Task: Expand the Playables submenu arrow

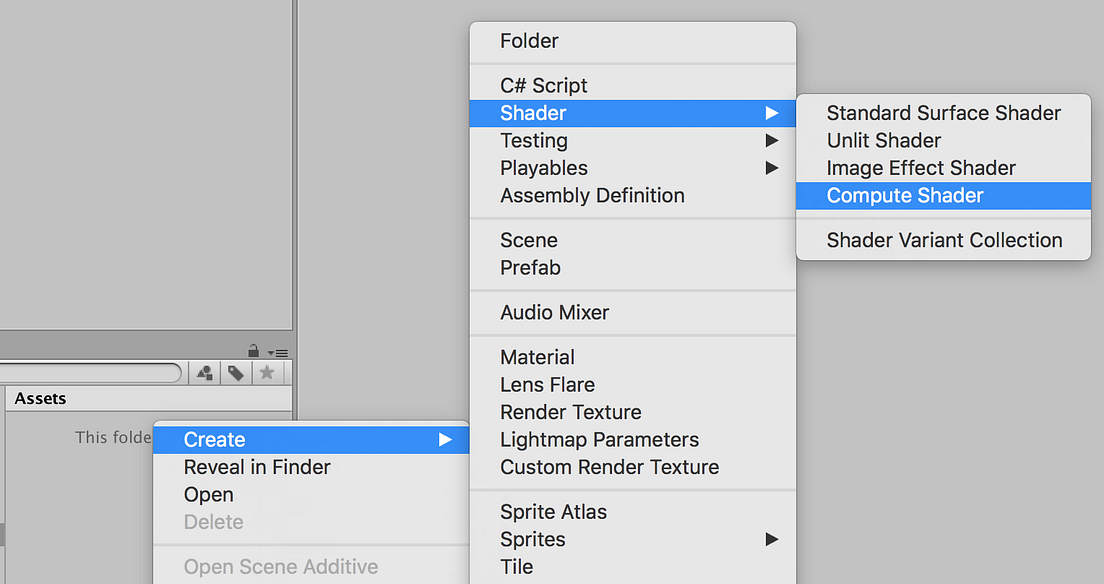Action: click(x=771, y=168)
